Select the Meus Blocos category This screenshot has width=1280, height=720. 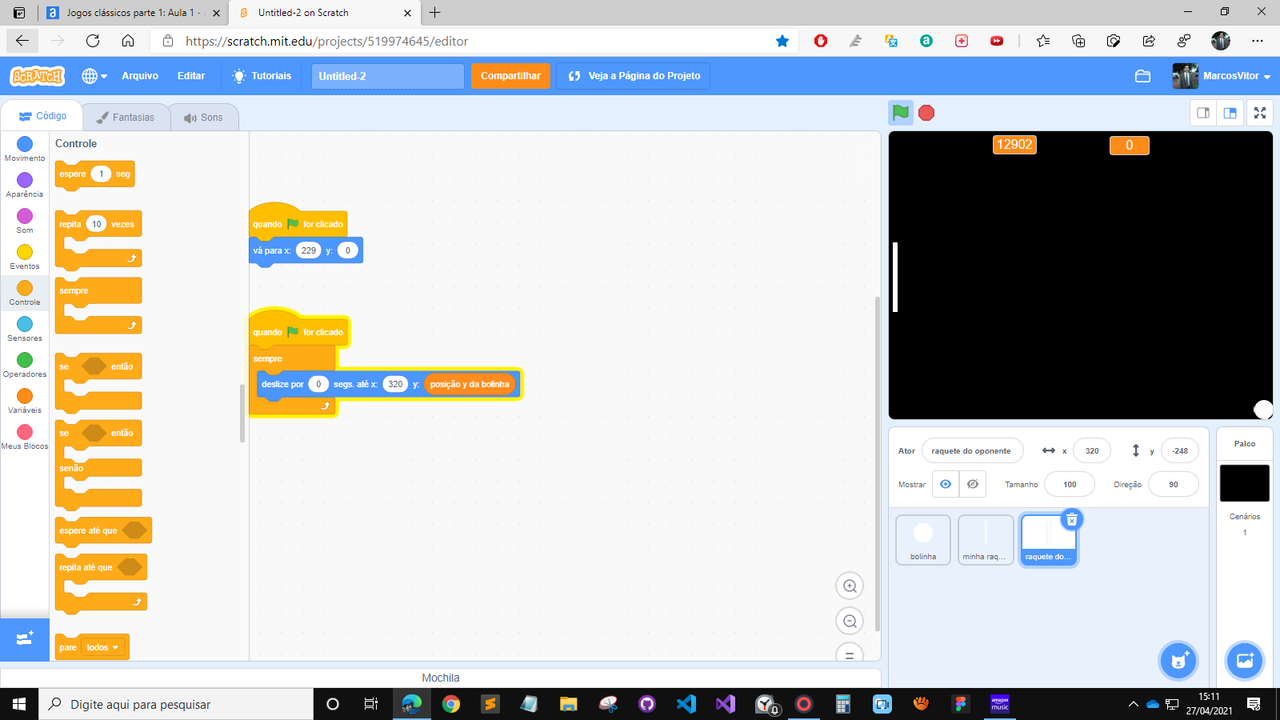pyautogui.click(x=25, y=437)
